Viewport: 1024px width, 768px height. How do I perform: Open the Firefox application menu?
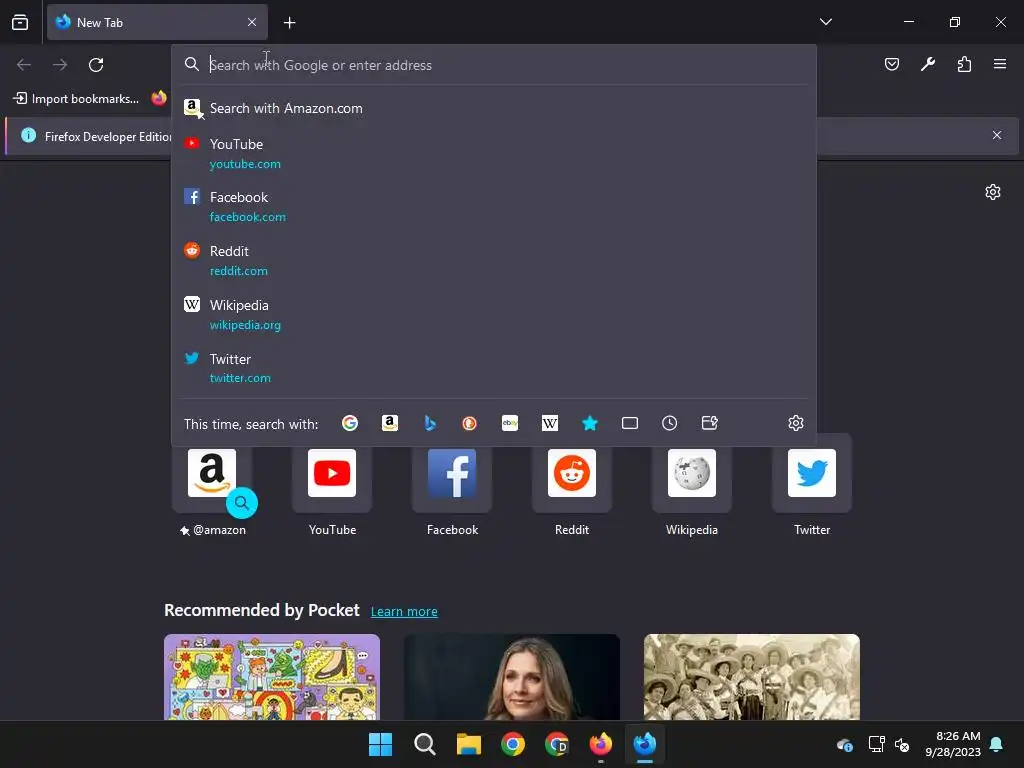[1000, 64]
